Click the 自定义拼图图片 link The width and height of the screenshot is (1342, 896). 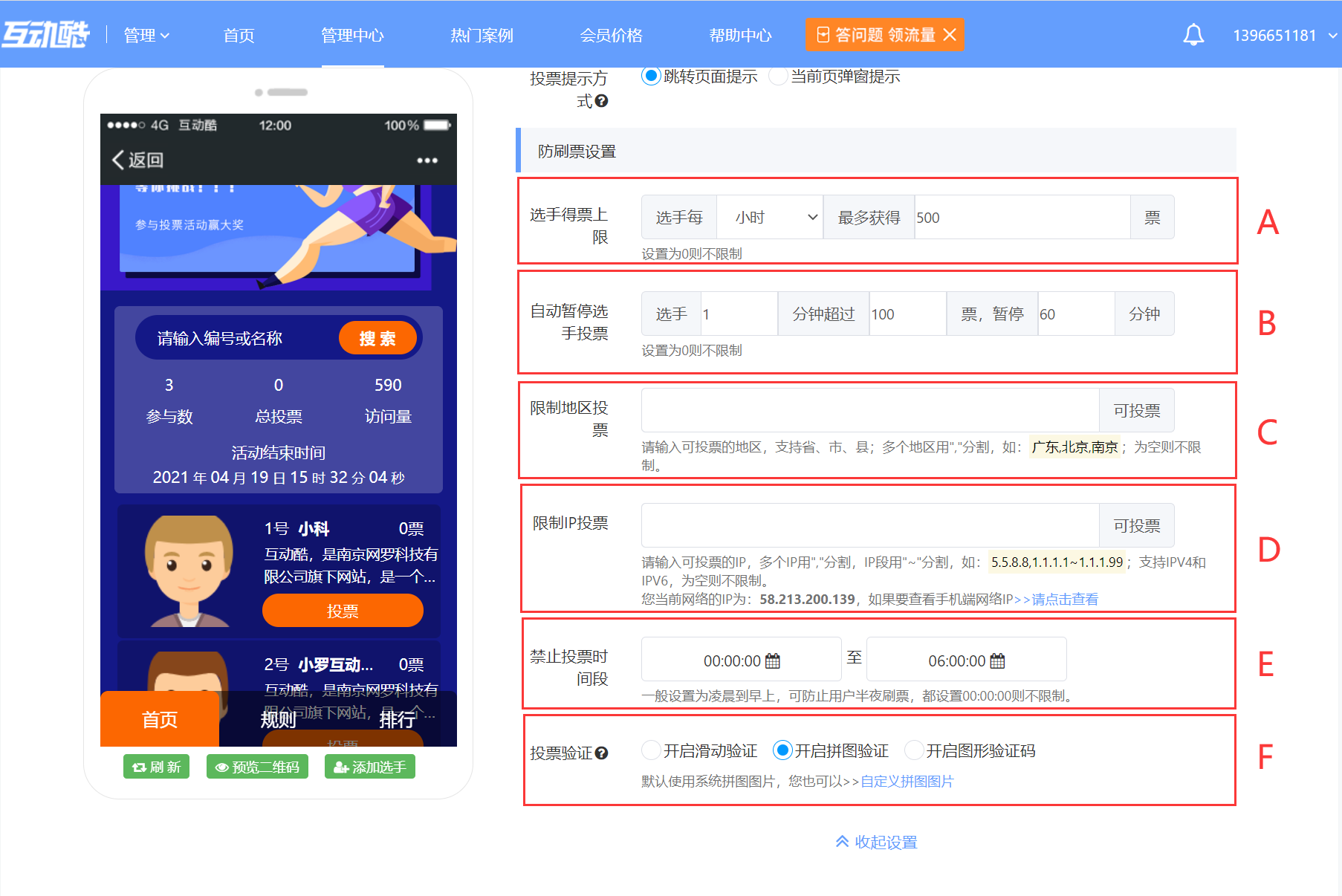coord(907,781)
